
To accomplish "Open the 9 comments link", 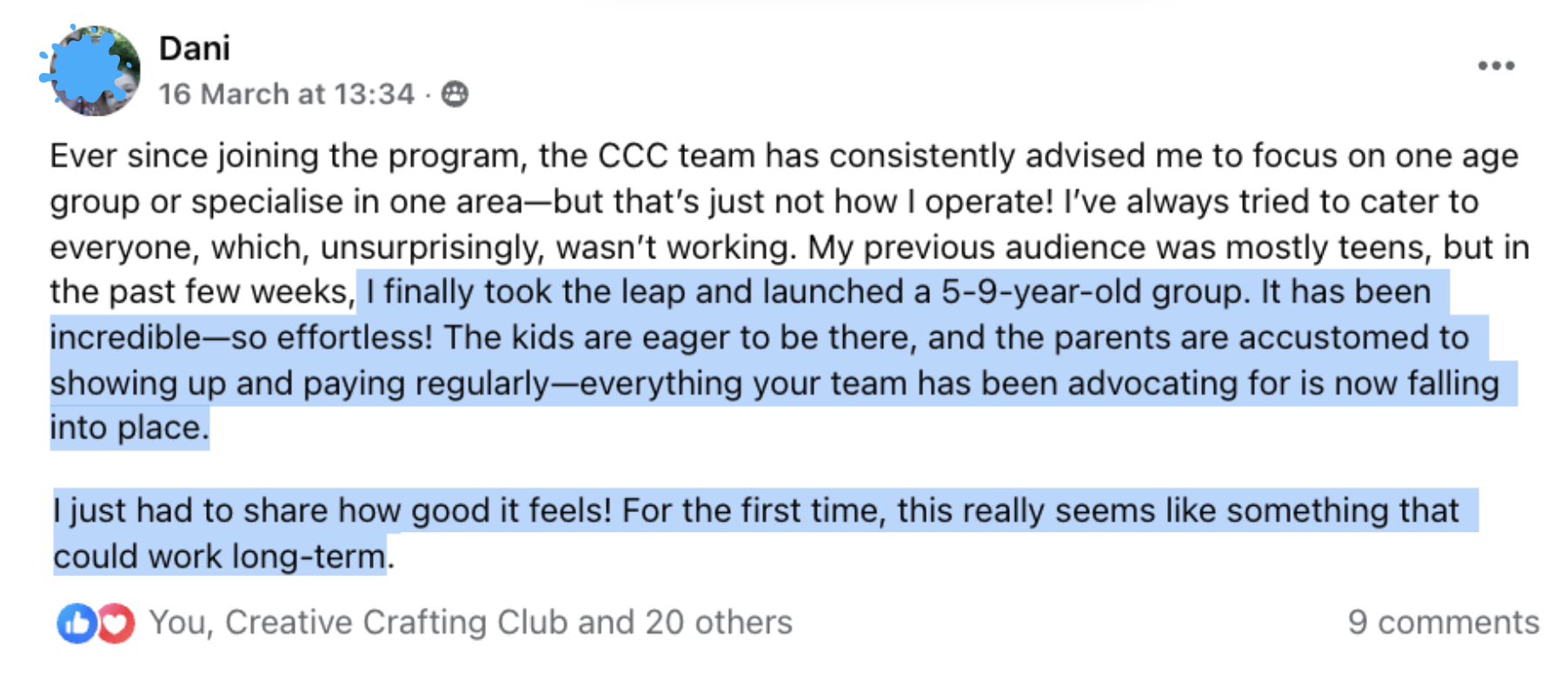I will tap(1443, 623).
